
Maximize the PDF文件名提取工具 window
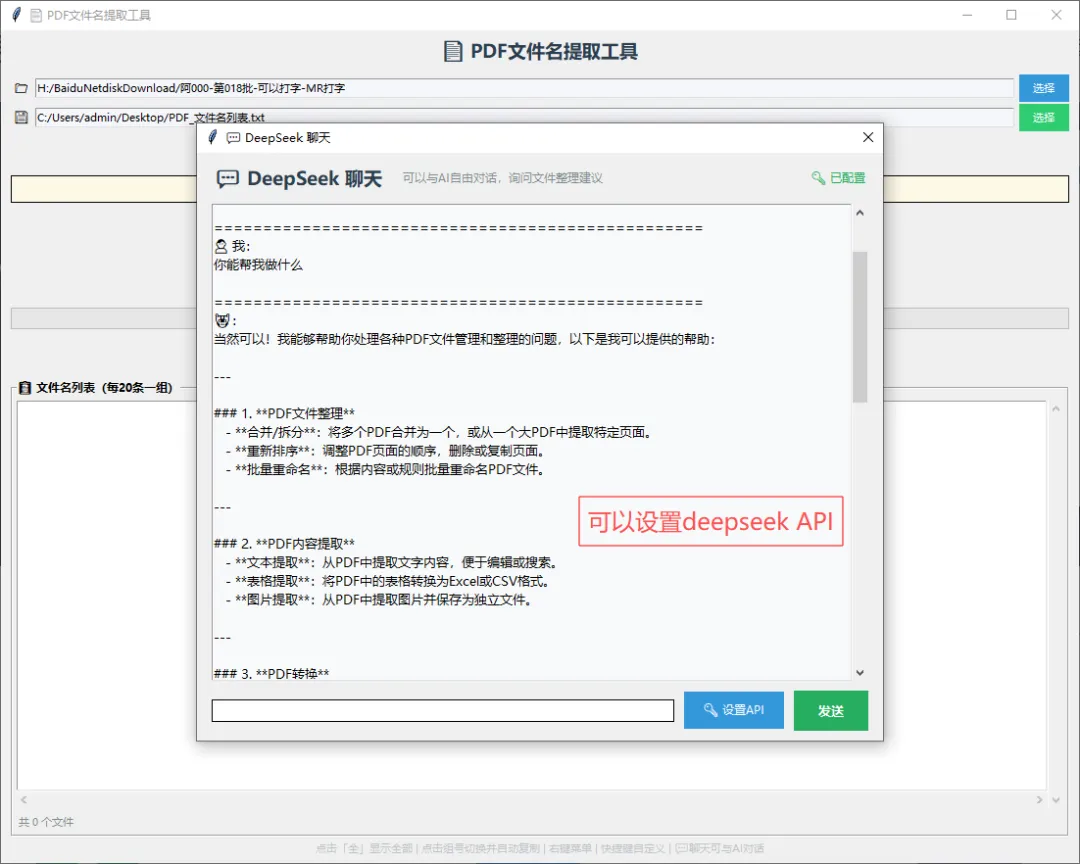1011,14
